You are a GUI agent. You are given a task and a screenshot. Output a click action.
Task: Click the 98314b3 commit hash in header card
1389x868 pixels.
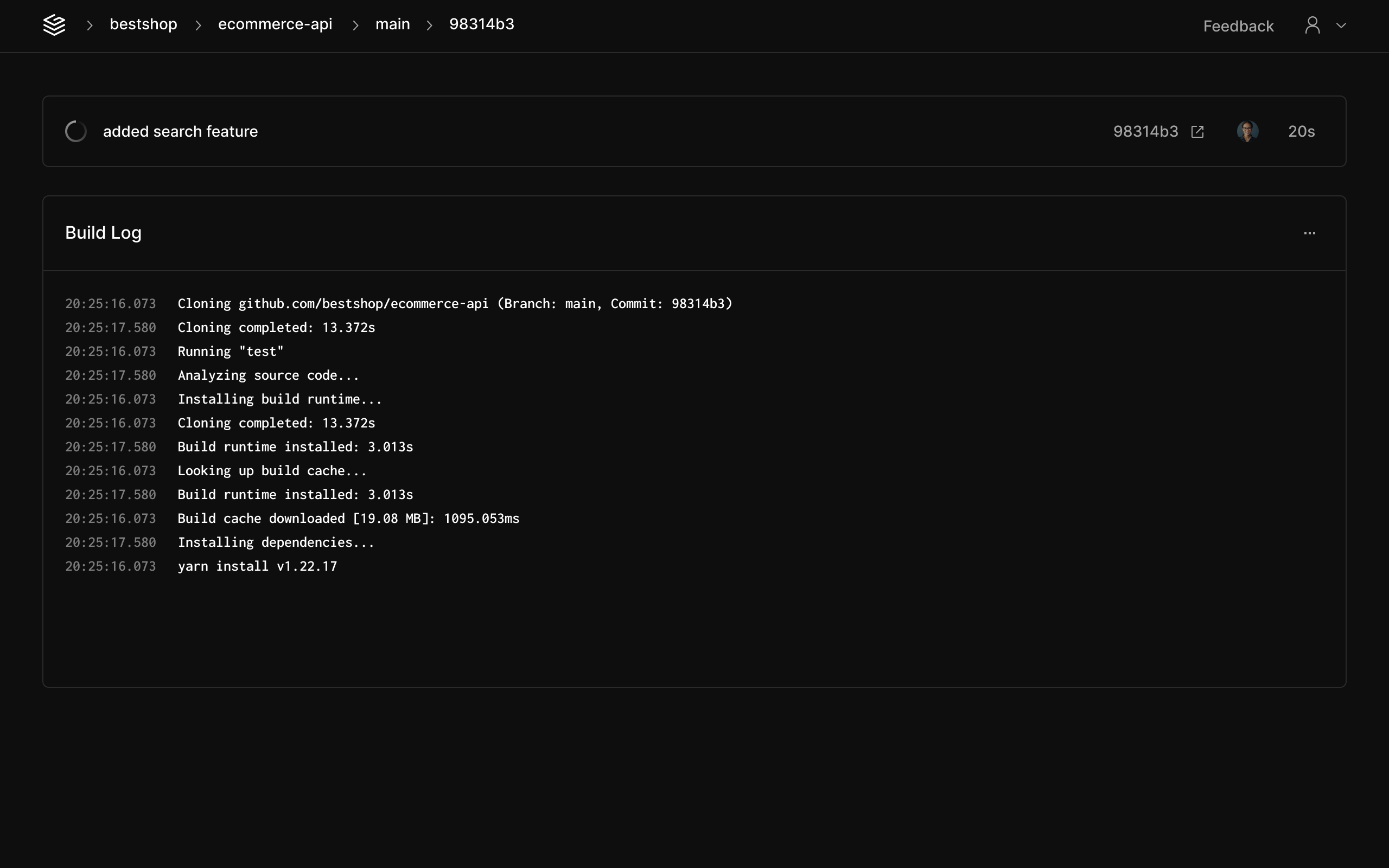[1145, 131]
